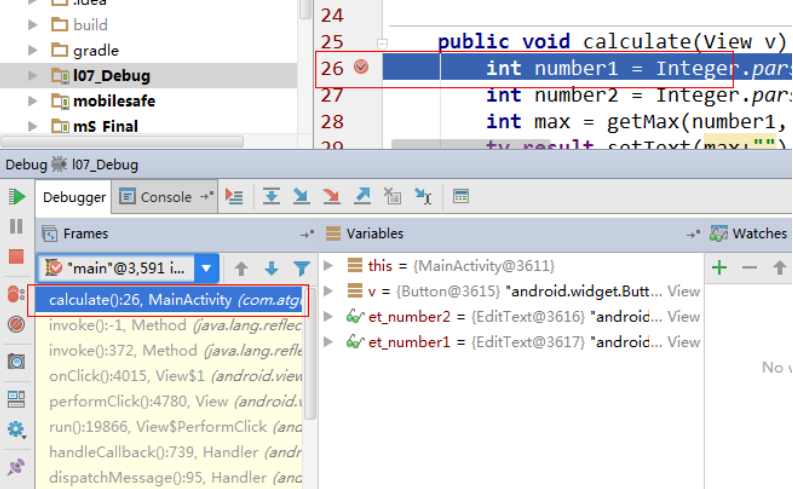Viewport: 793px width, 489px height.
Task: Select dispatchMessage():95 Handler frame
Action: pos(169,477)
